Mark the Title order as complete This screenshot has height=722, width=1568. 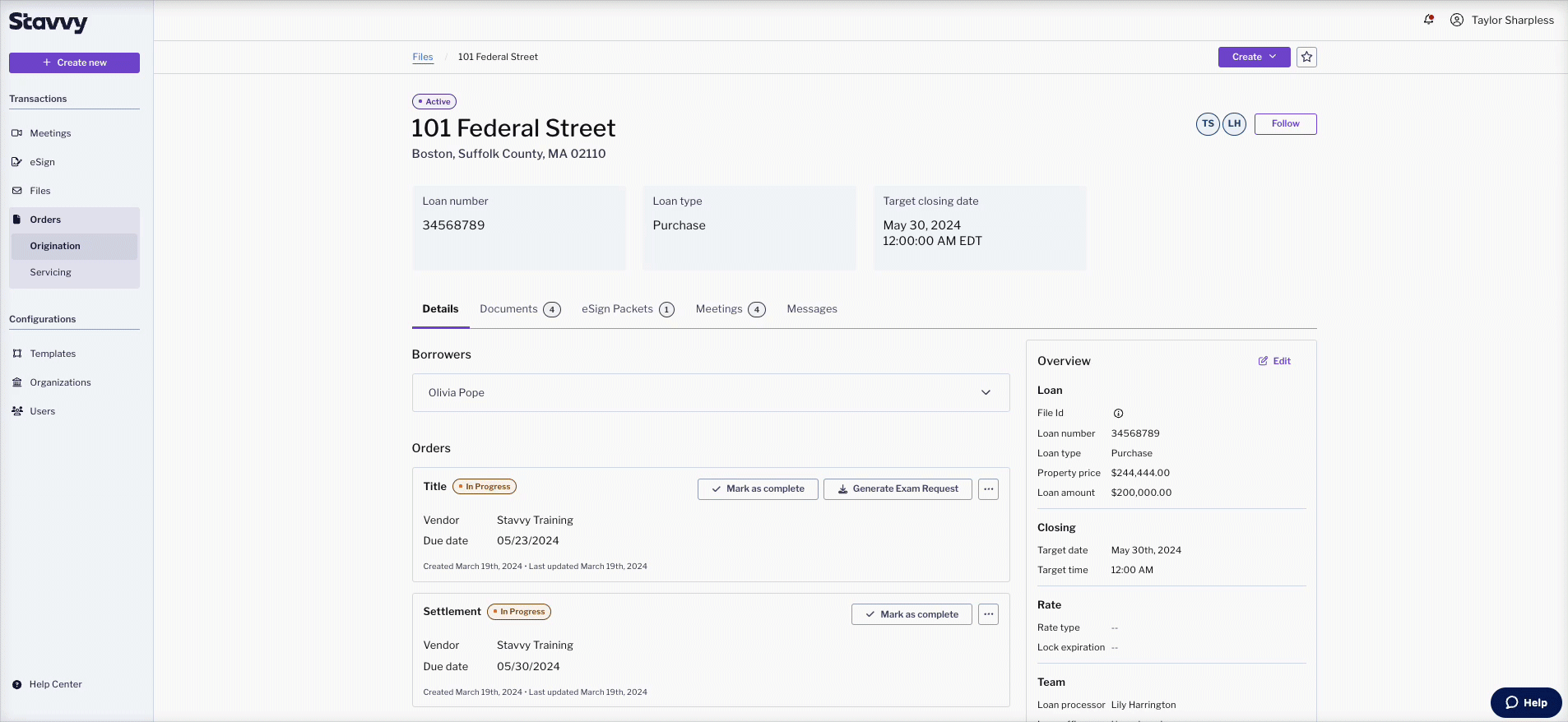click(758, 489)
